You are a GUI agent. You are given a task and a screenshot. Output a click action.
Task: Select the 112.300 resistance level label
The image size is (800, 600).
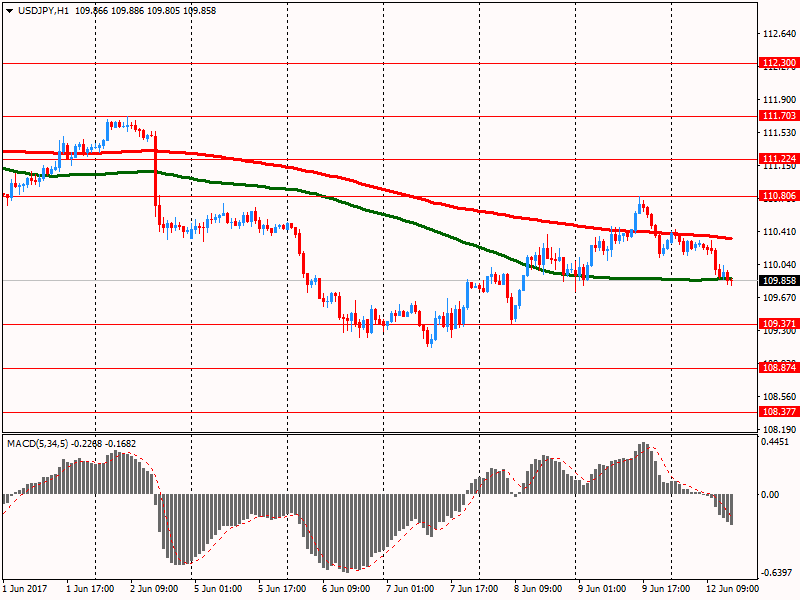[x=779, y=63]
